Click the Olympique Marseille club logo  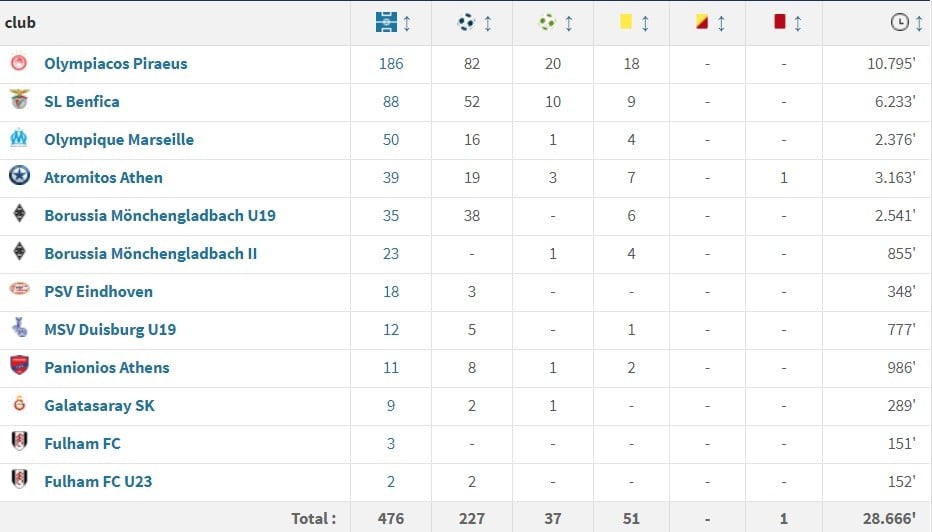coord(19,138)
